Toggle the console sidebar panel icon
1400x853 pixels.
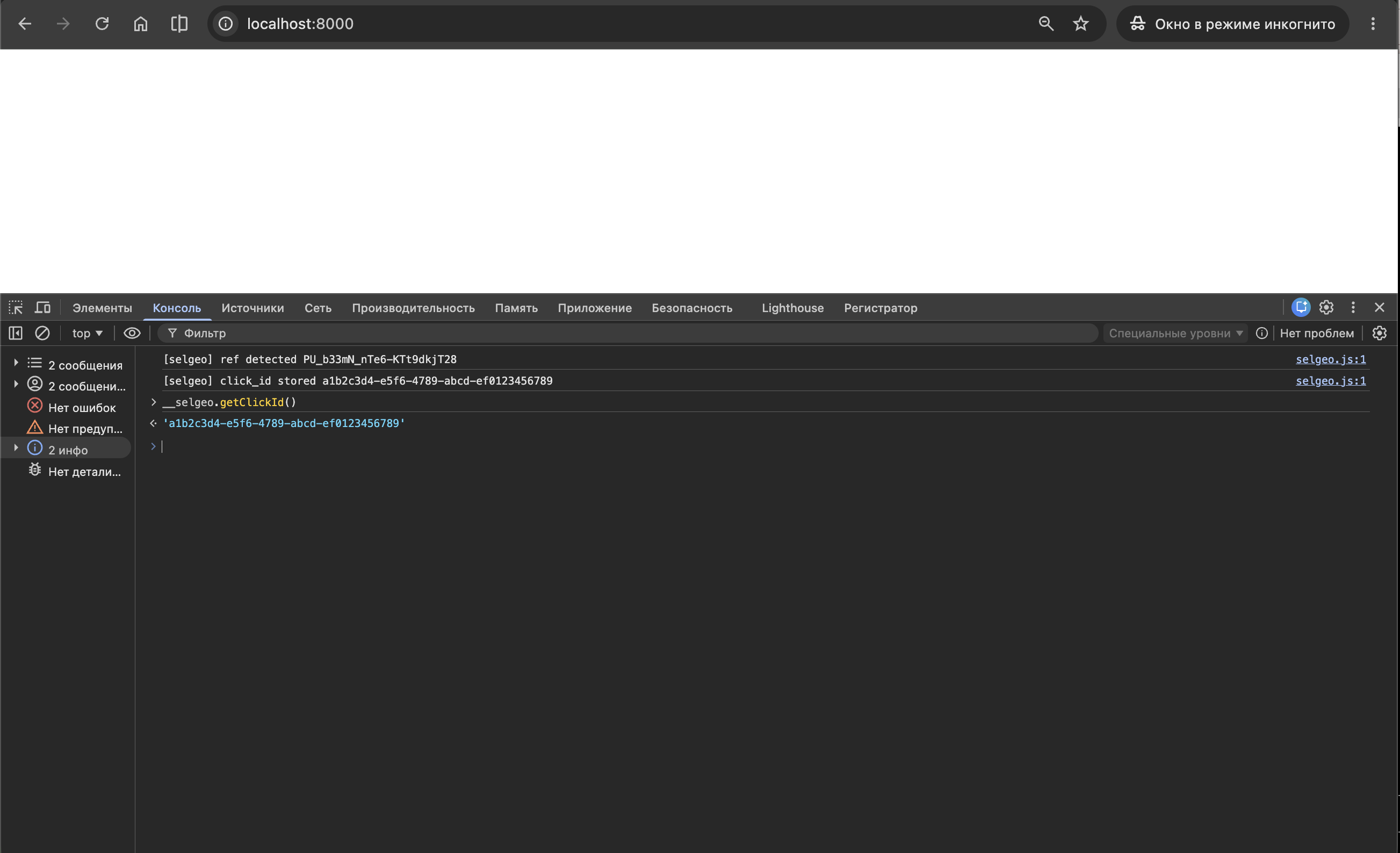coord(16,333)
